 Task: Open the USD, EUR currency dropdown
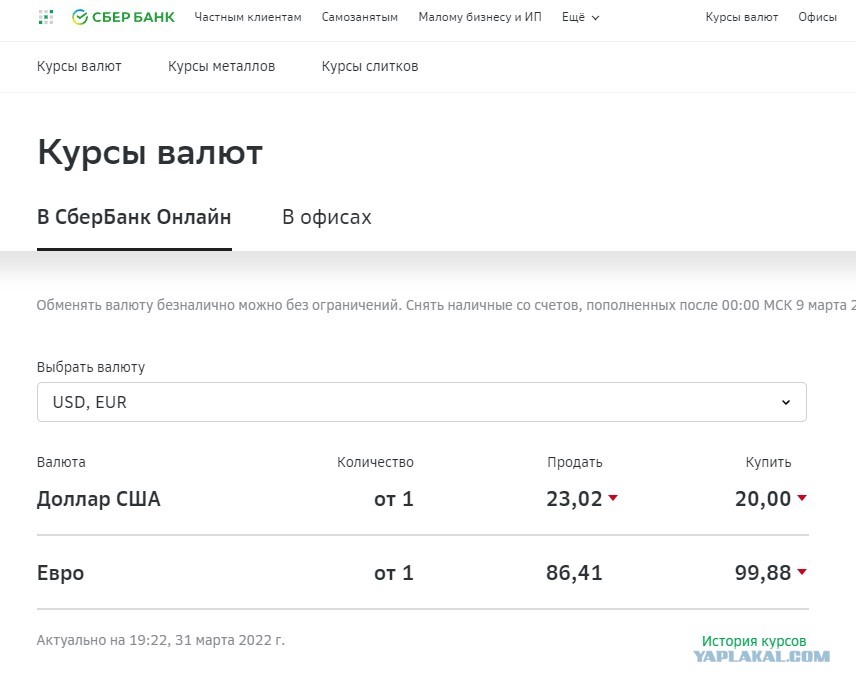click(x=421, y=402)
